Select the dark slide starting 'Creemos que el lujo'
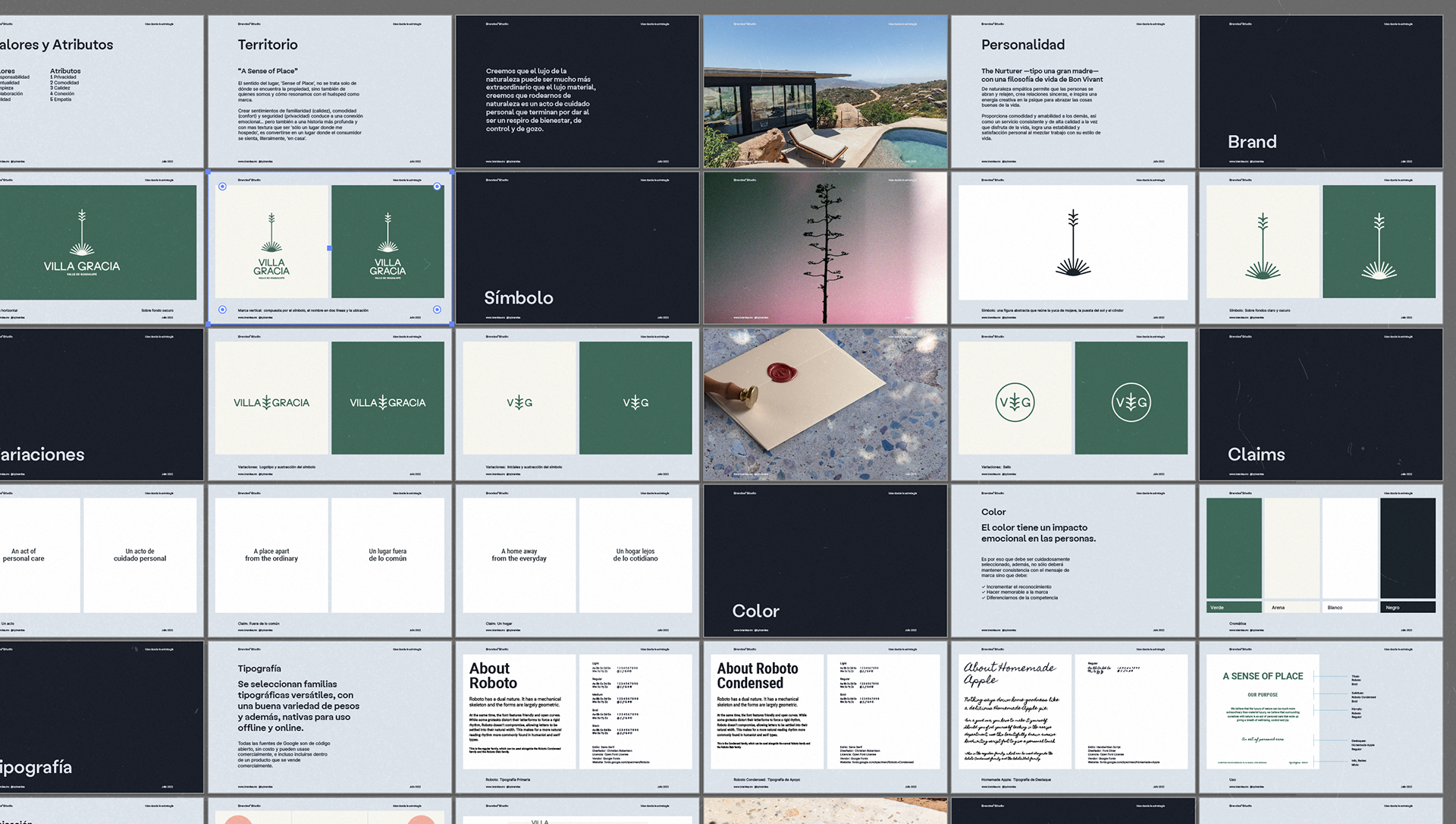Screen dimensions: 1456x824 tap(577, 91)
